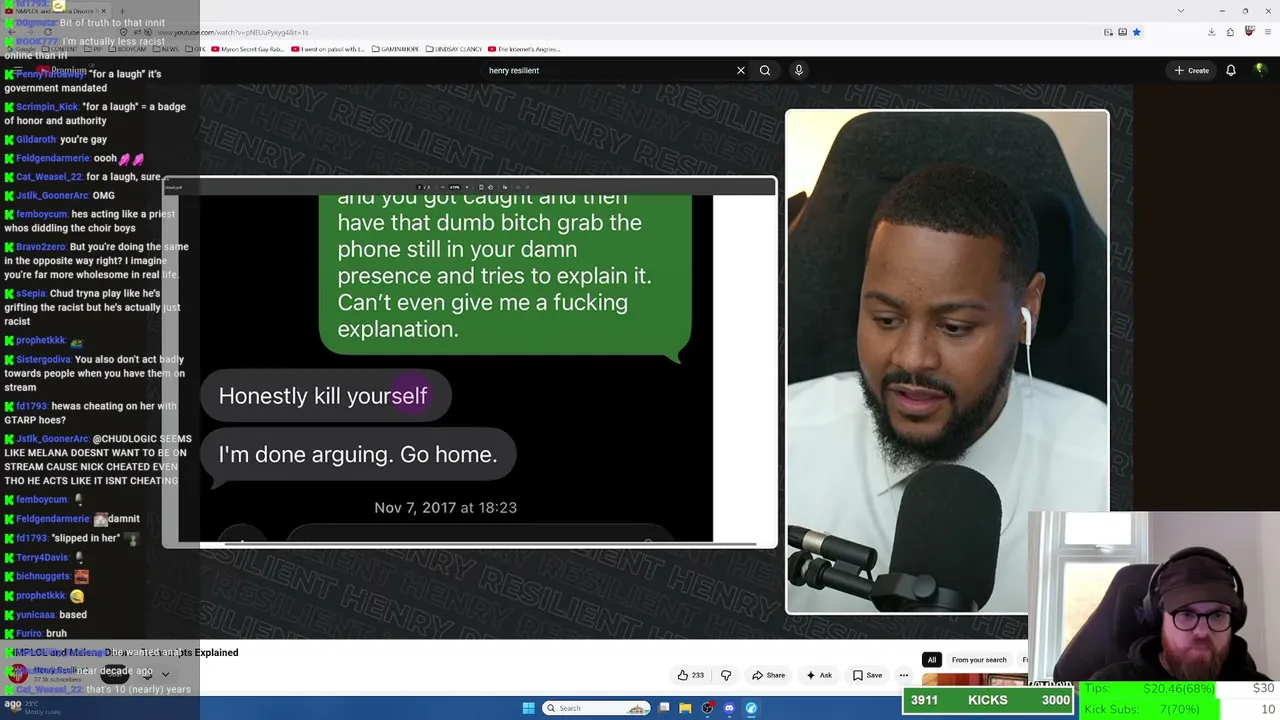This screenshot has height=720, width=1280.
Task: Click the YouTube search magnifier button
Action: [765, 70]
